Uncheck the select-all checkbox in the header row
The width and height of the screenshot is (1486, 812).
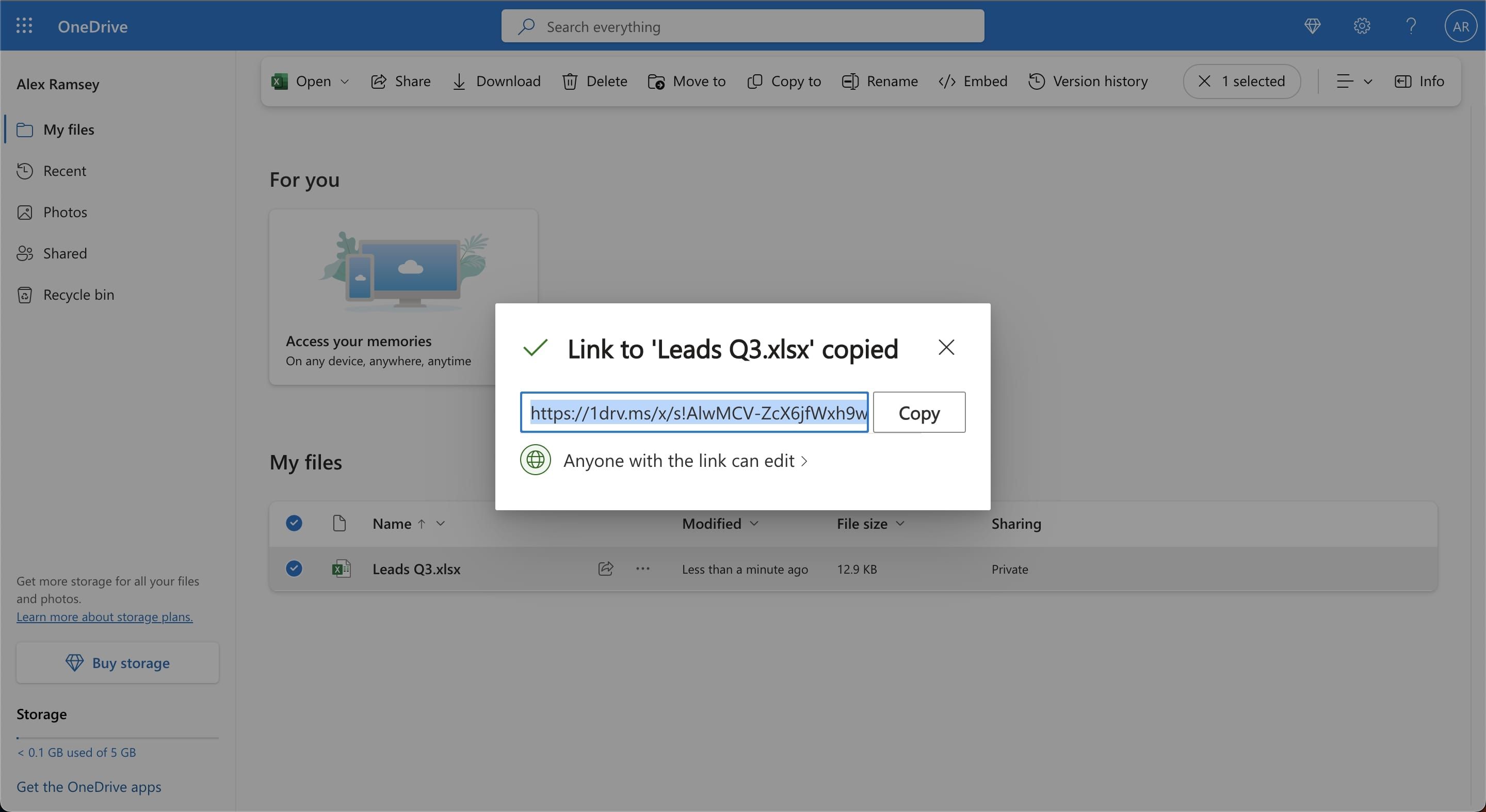pos(294,523)
